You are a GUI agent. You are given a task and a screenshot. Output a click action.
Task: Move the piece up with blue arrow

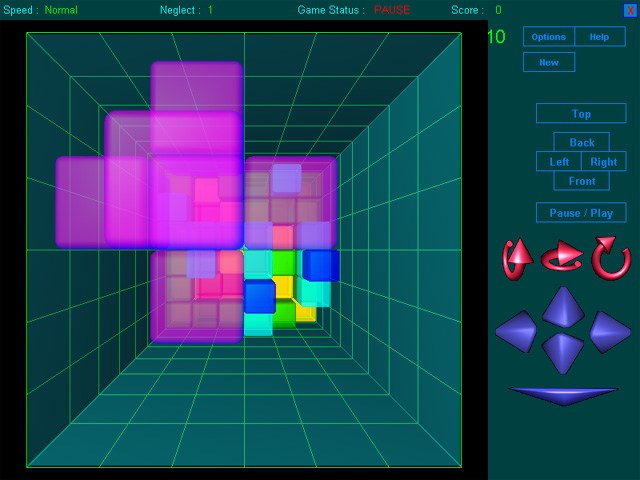point(563,306)
